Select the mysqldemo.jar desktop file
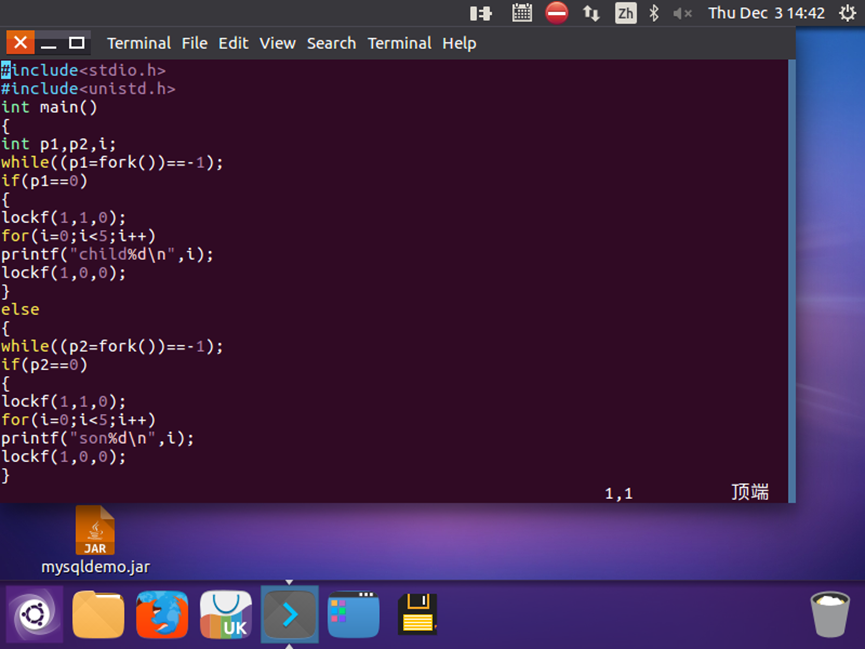 pos(95,540)
